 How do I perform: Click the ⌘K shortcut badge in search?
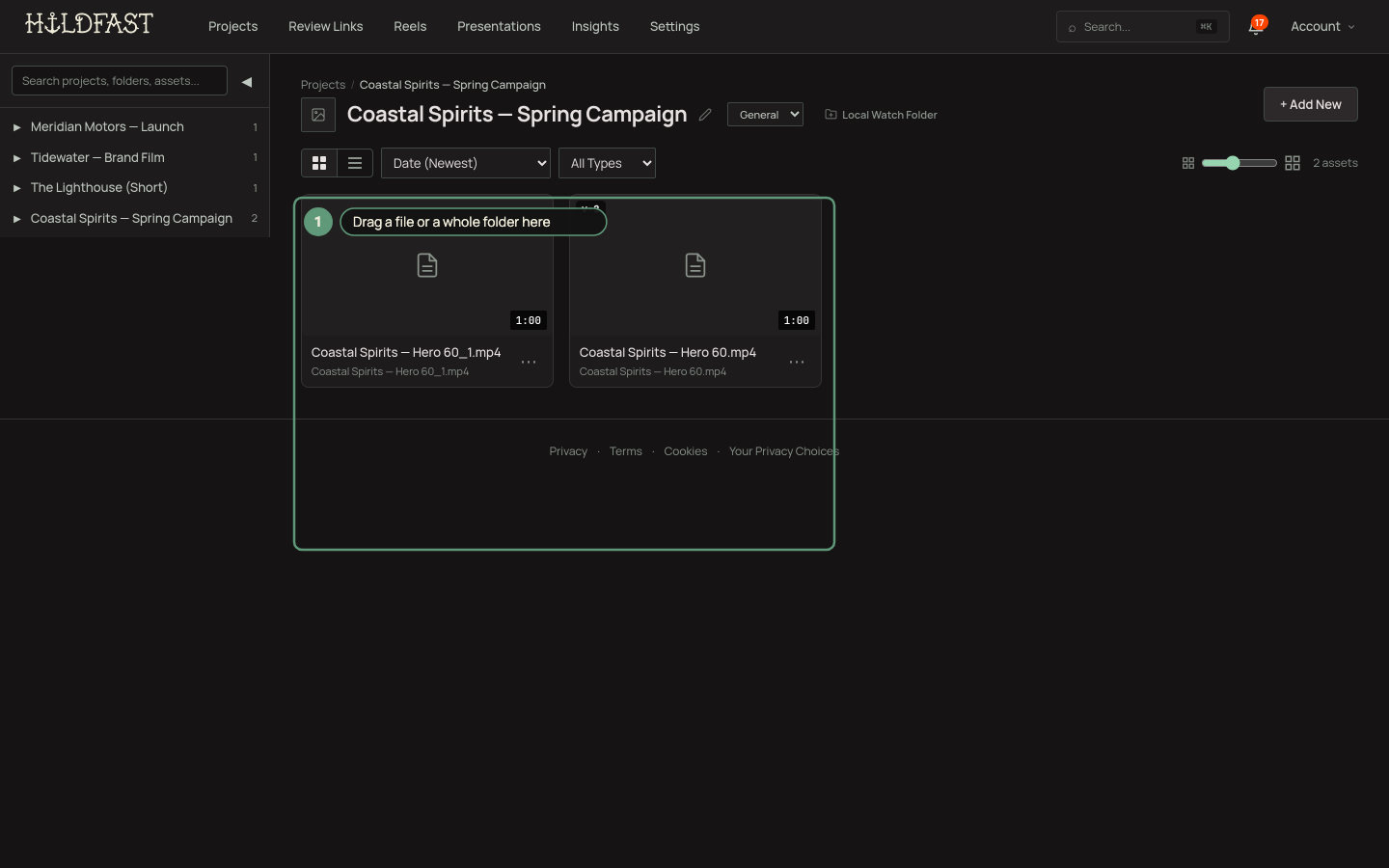click(1206, 27)
